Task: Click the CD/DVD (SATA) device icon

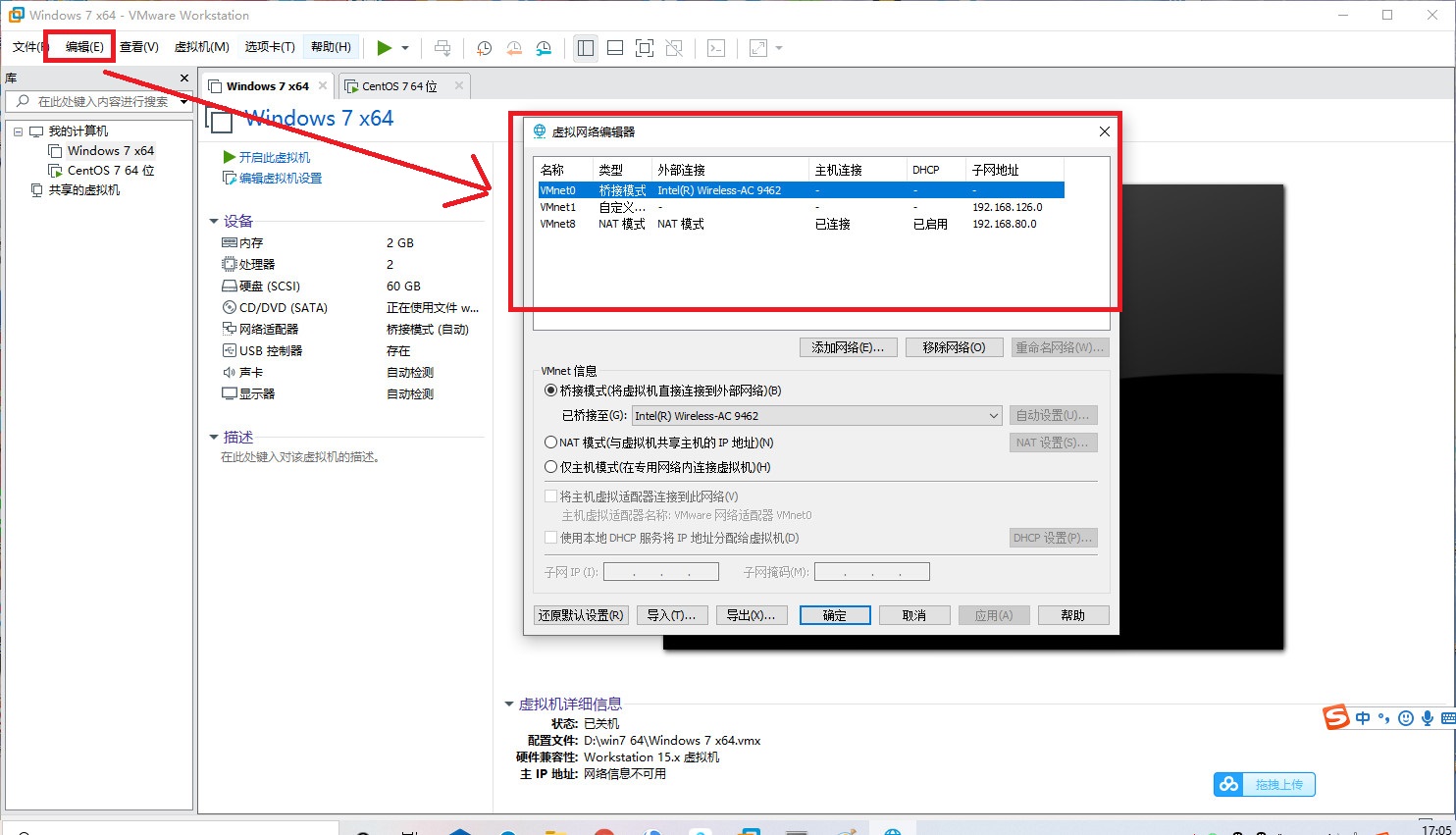Action: tap(230, 307)
